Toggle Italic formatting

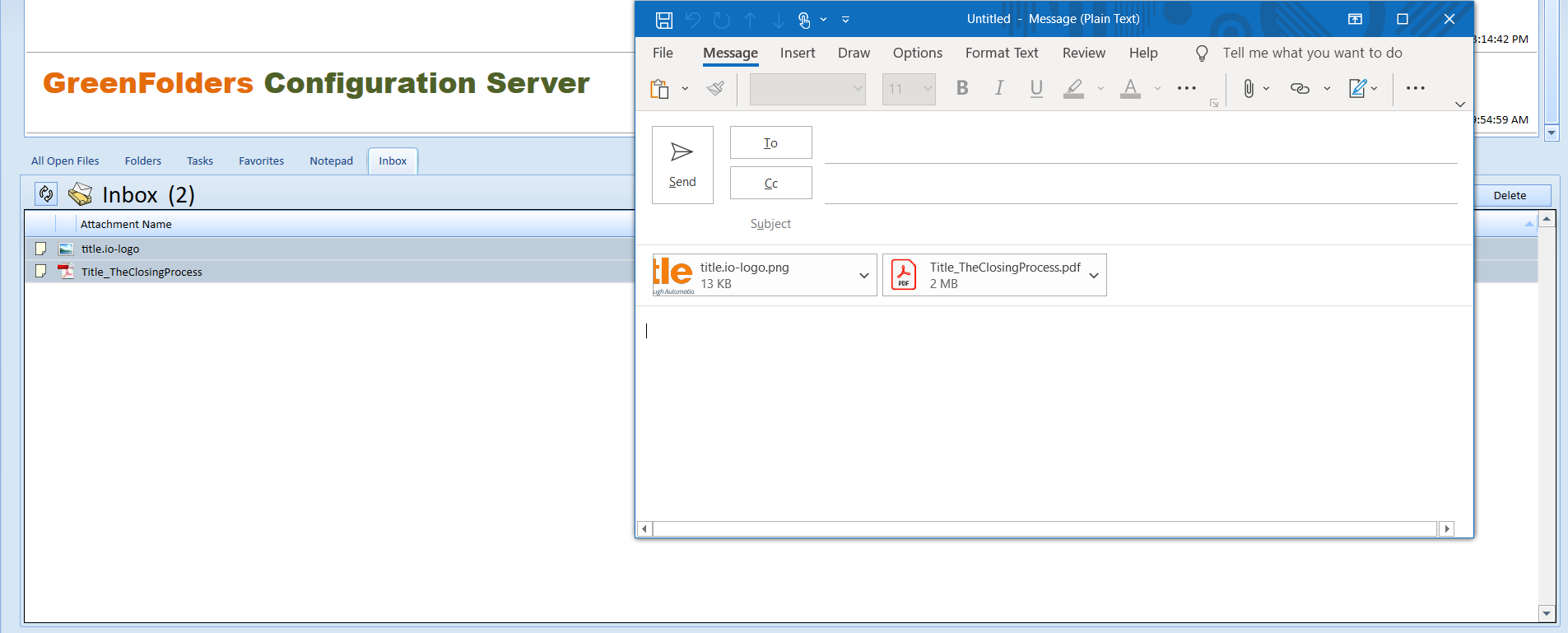(999, 88)
